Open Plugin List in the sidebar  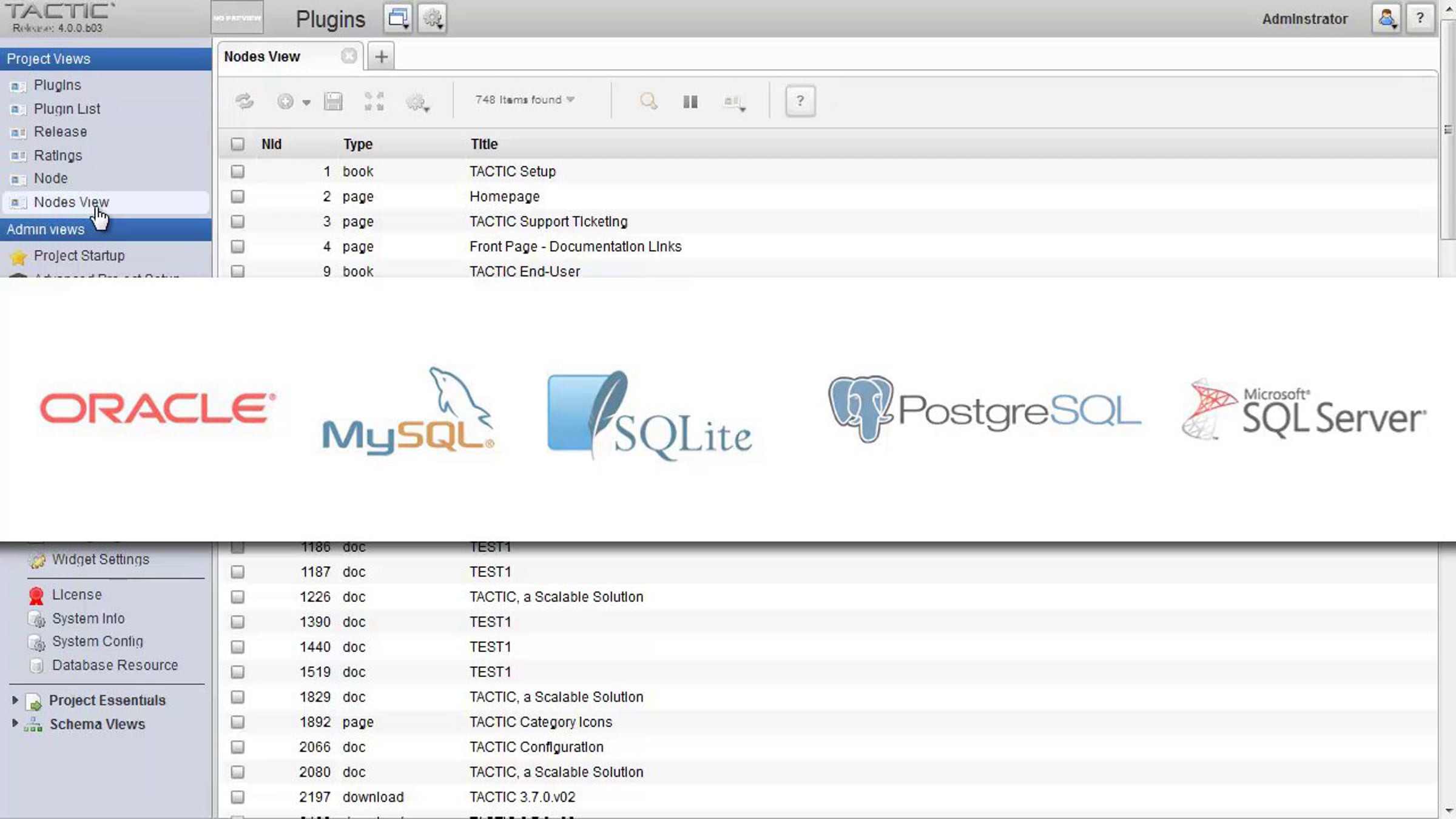(x=67, y=109)
